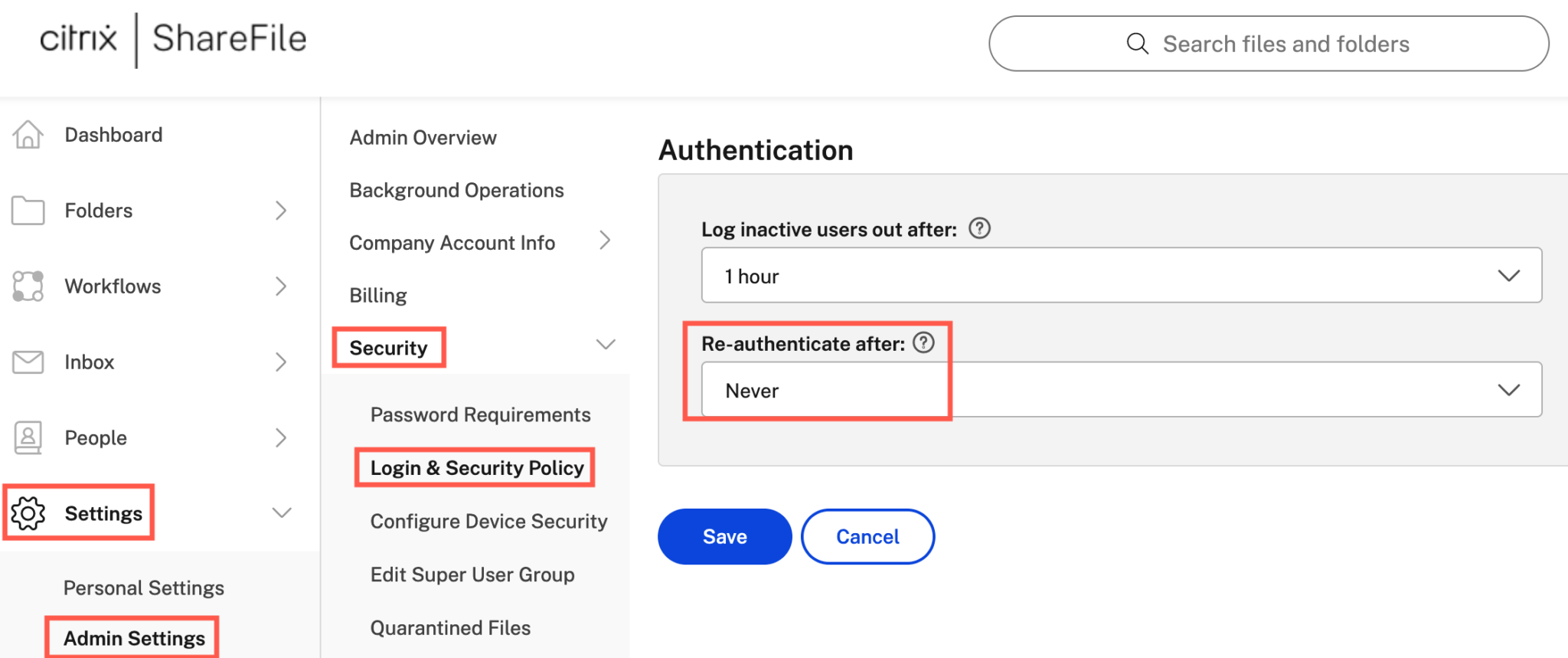Viewport: 1568px width, 658px height.
Task: Click the Folders icon in the sidebar
Action: pos(28,210)
